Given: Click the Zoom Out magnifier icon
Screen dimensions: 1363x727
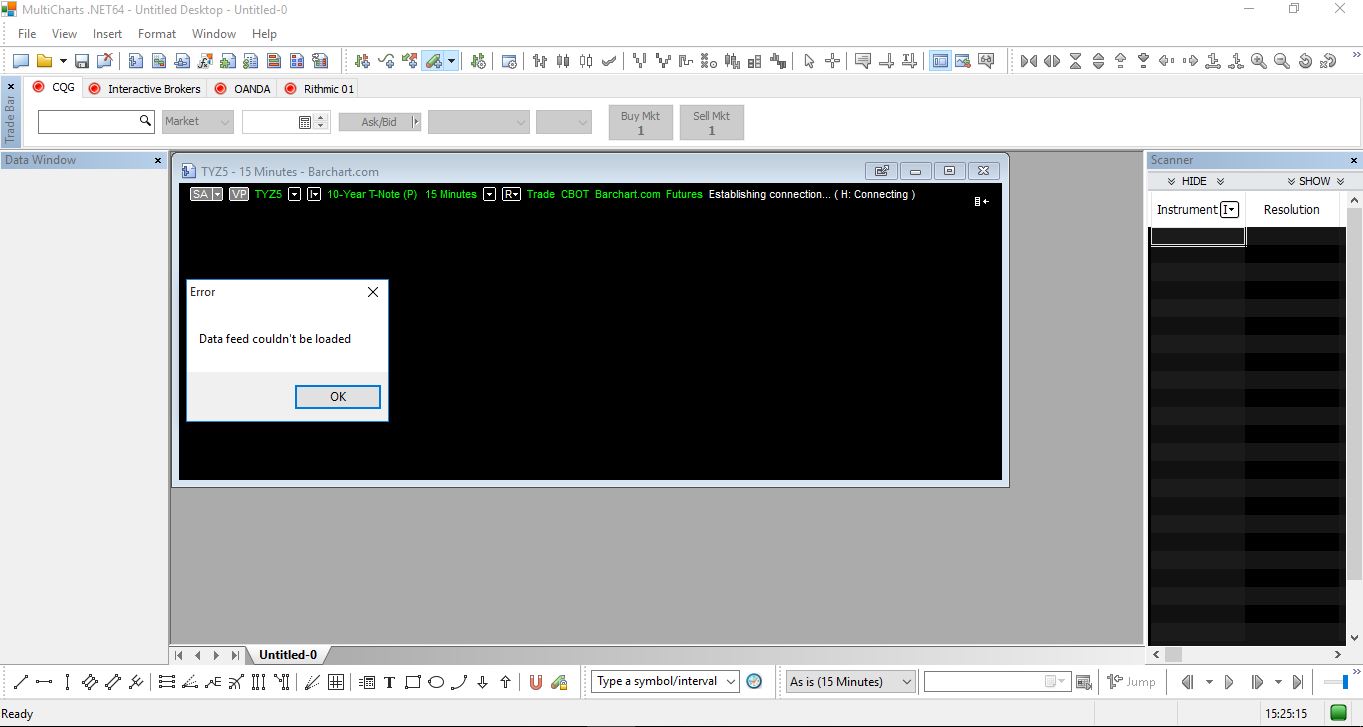Looking at the screenshot, I should coord(1282,61).
